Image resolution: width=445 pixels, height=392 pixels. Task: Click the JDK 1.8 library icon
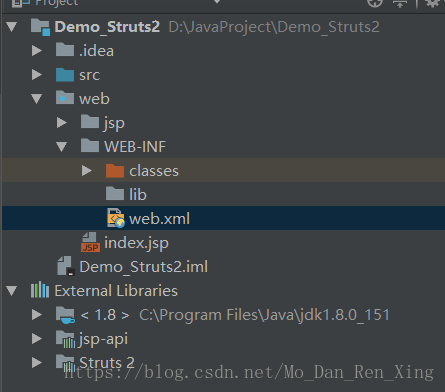[x=65, y=315]
